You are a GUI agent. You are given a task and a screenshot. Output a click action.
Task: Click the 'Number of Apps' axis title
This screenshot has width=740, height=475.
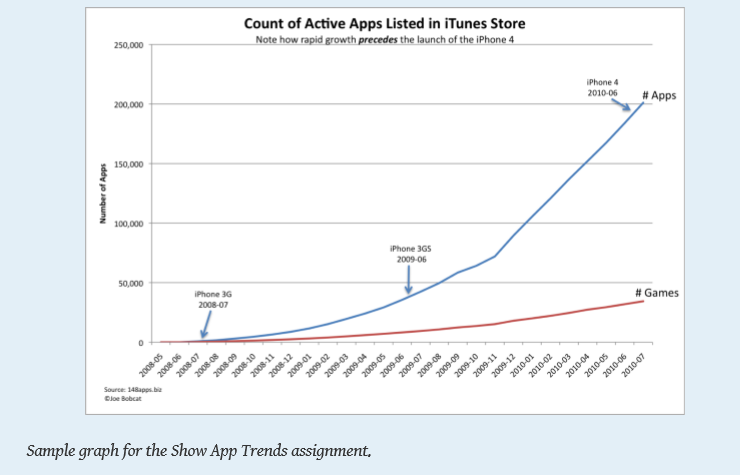(x=103, y=194)
